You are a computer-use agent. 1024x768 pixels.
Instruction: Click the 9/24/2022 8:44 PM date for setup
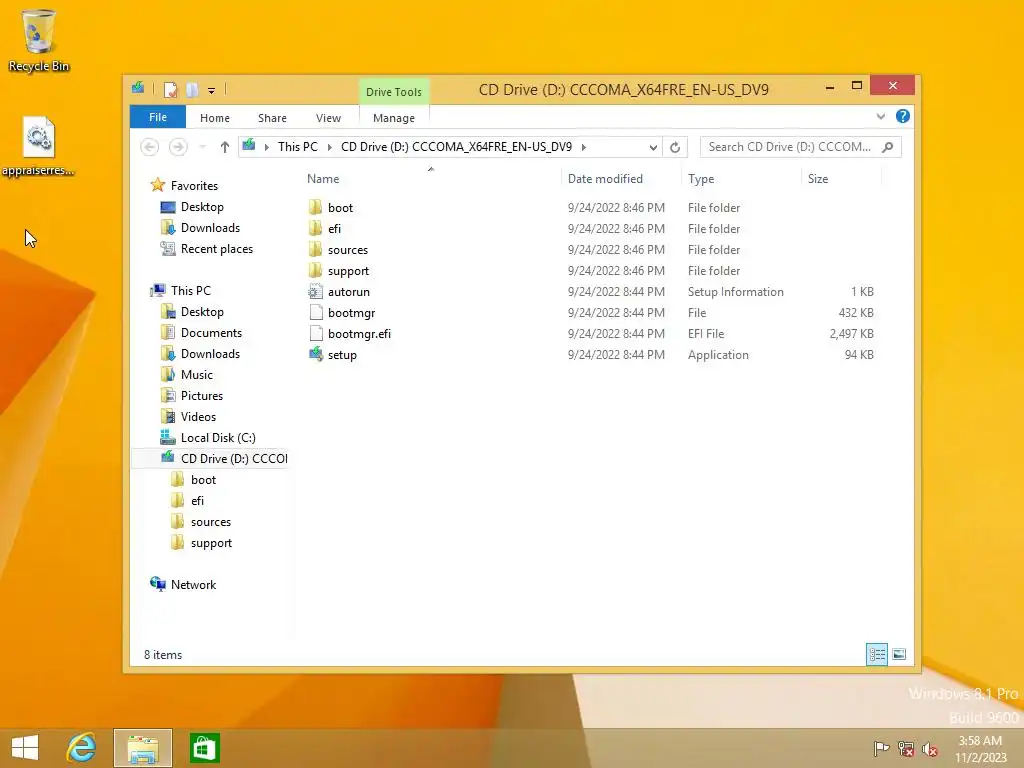[x=616, y=355]
